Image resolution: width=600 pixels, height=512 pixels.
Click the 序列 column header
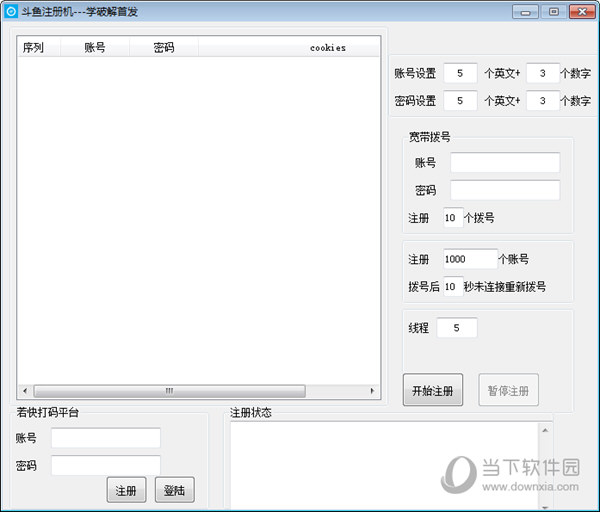(39, 47)
